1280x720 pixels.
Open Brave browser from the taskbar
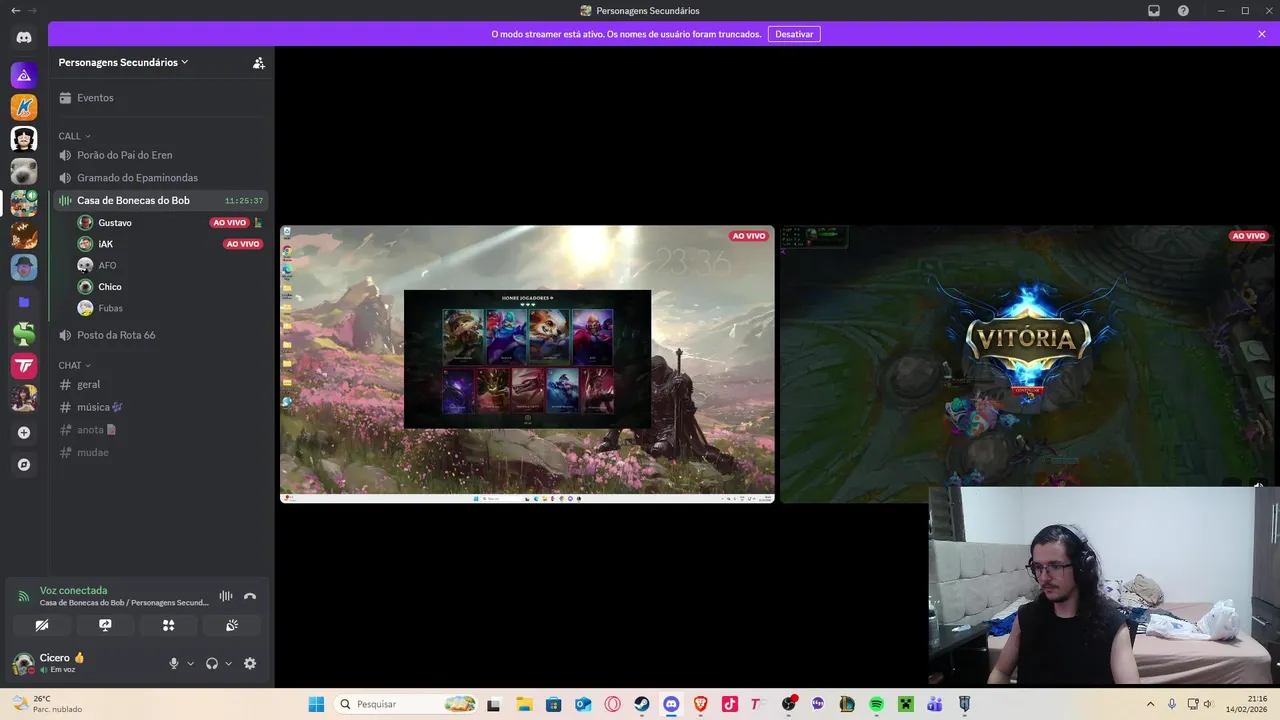700,704
